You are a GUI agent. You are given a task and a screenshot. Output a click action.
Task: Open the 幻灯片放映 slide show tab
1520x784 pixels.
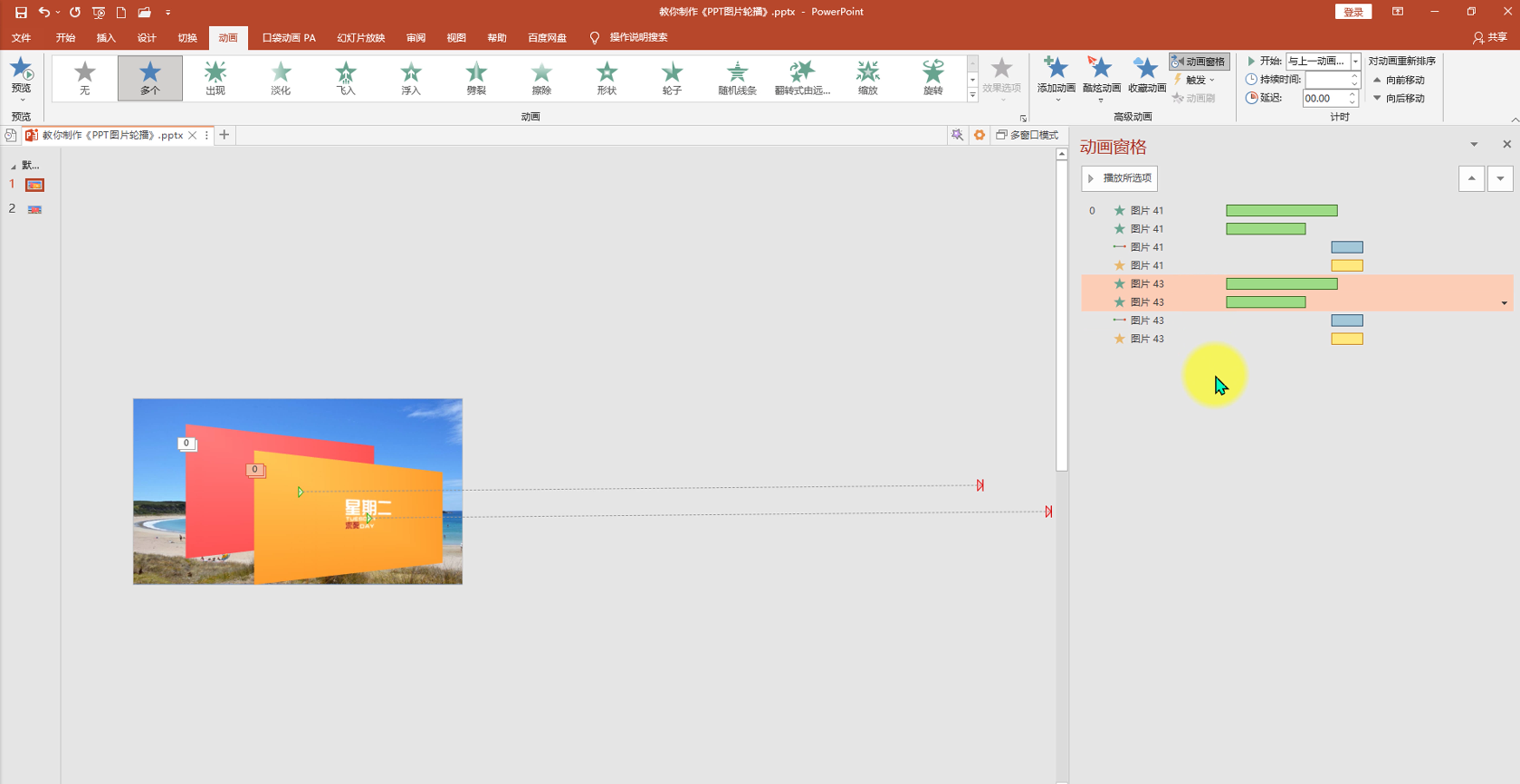(x=361, y=37)
